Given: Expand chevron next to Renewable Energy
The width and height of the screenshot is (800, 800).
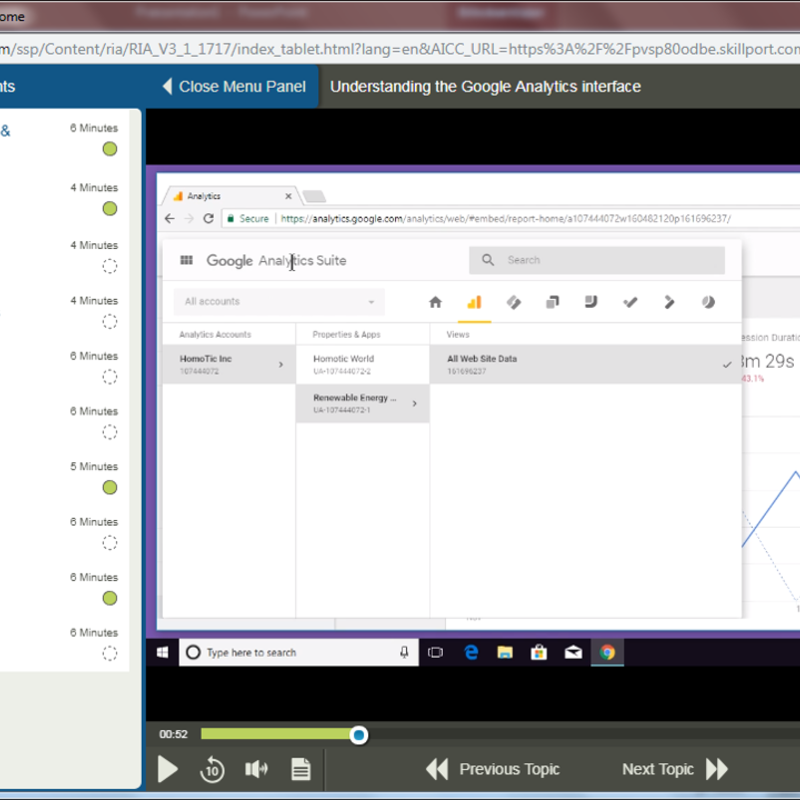Looking at the screenshot, I should click(414, 403).
